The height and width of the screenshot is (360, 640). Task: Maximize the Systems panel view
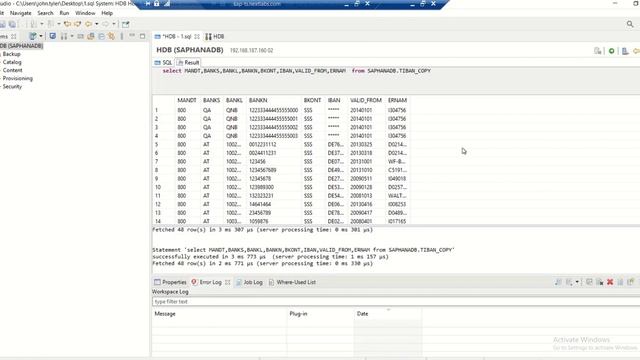(x=142, y=36)
